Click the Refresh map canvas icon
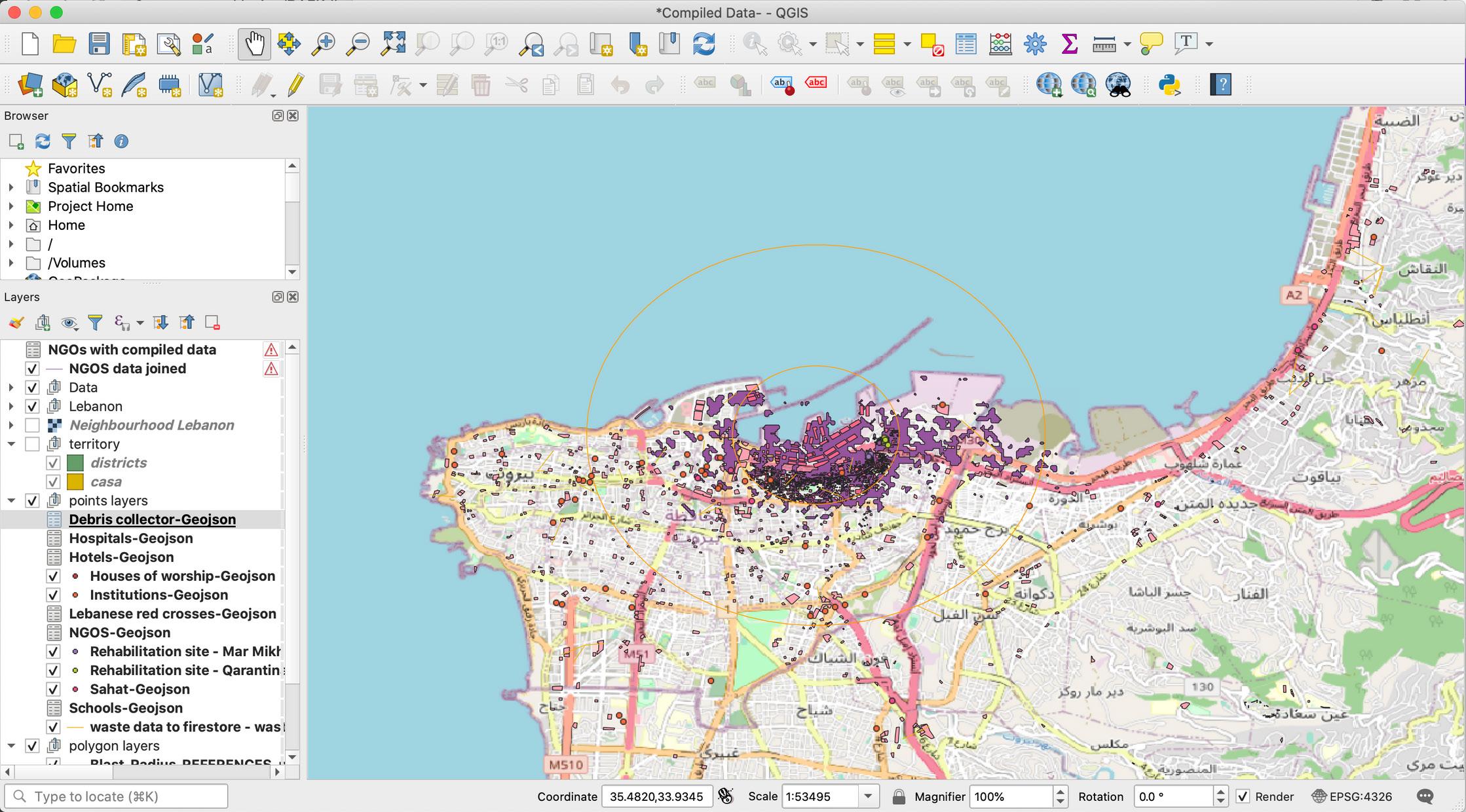Viewport: 1466px width, 812px height. 704,44
